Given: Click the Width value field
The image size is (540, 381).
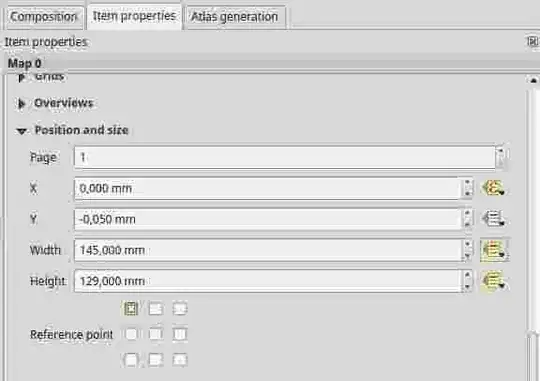Looking at the screenshot, I should [267, 250].
